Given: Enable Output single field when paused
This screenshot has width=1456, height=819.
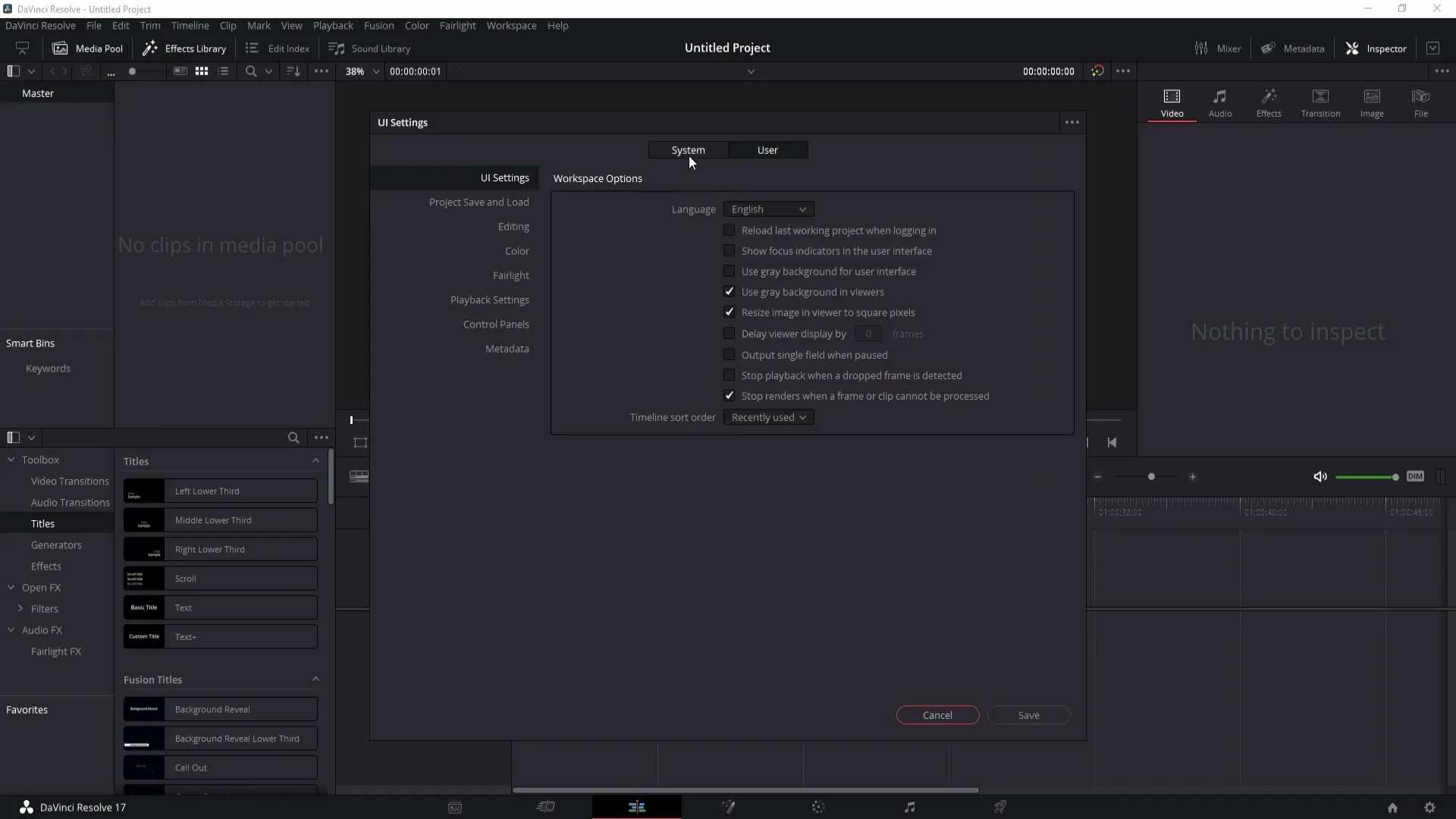Looking at the screenshot, I should pyautogui.click(x=729, y=354).
